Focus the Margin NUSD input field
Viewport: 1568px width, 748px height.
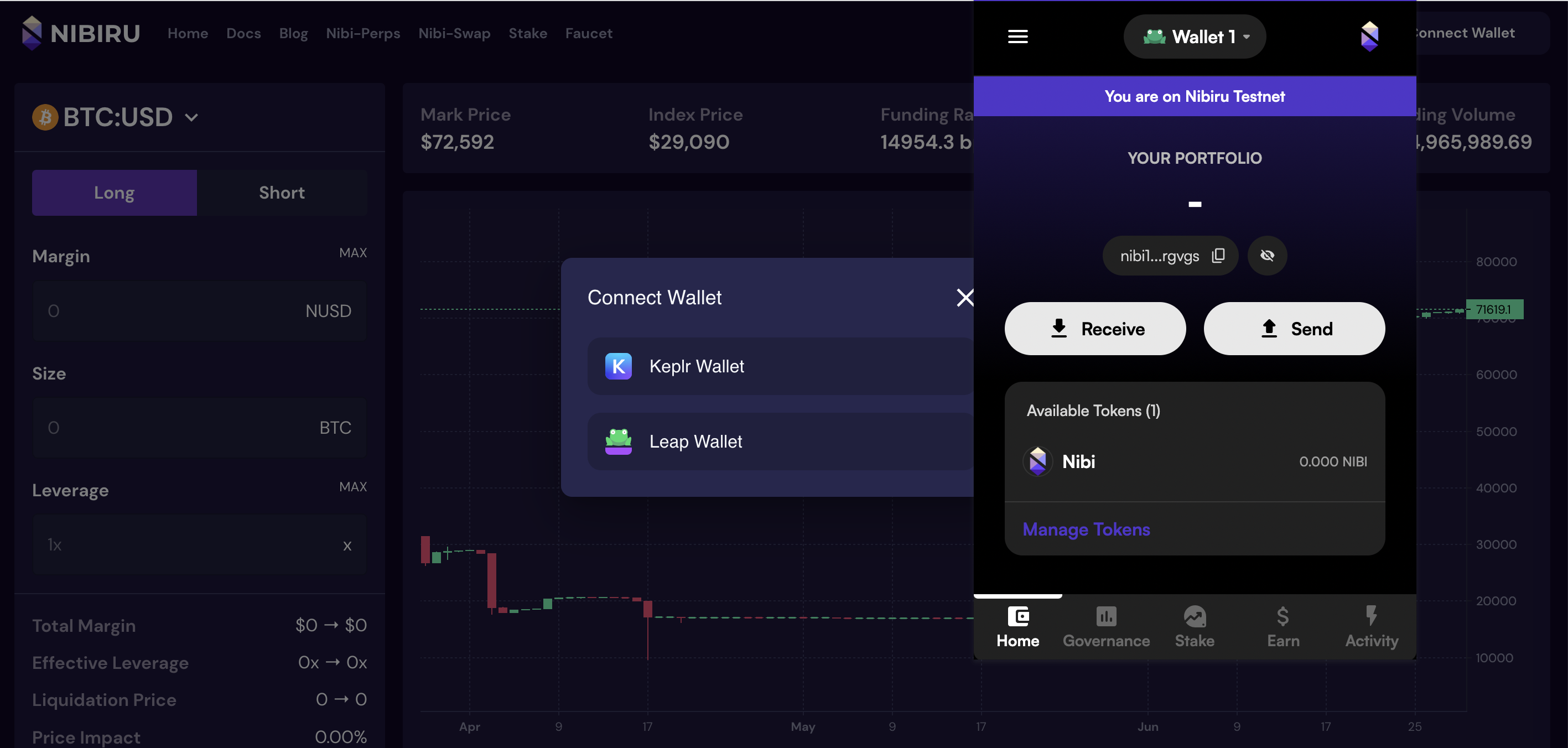[x=200, y=311]
